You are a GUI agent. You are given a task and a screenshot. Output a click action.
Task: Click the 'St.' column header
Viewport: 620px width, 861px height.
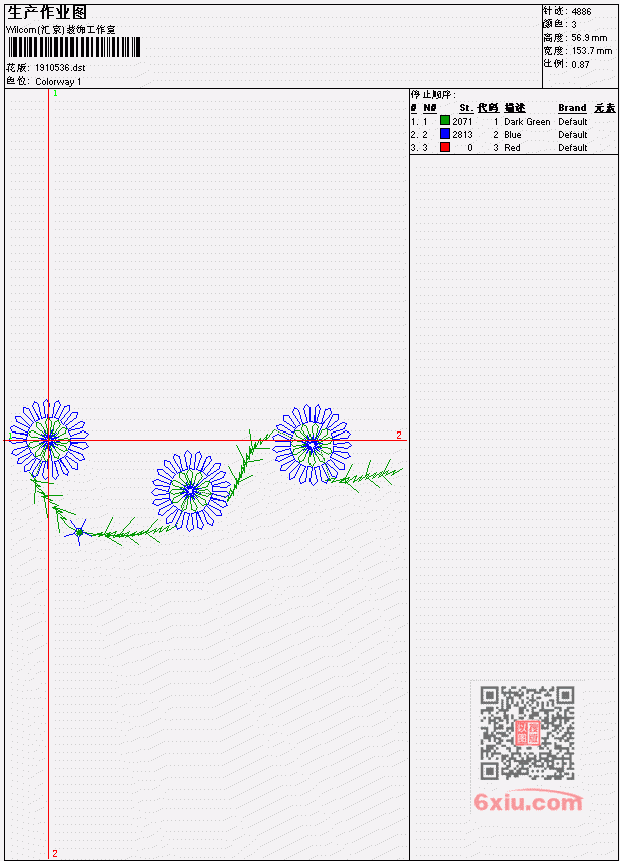pos(466,108)
